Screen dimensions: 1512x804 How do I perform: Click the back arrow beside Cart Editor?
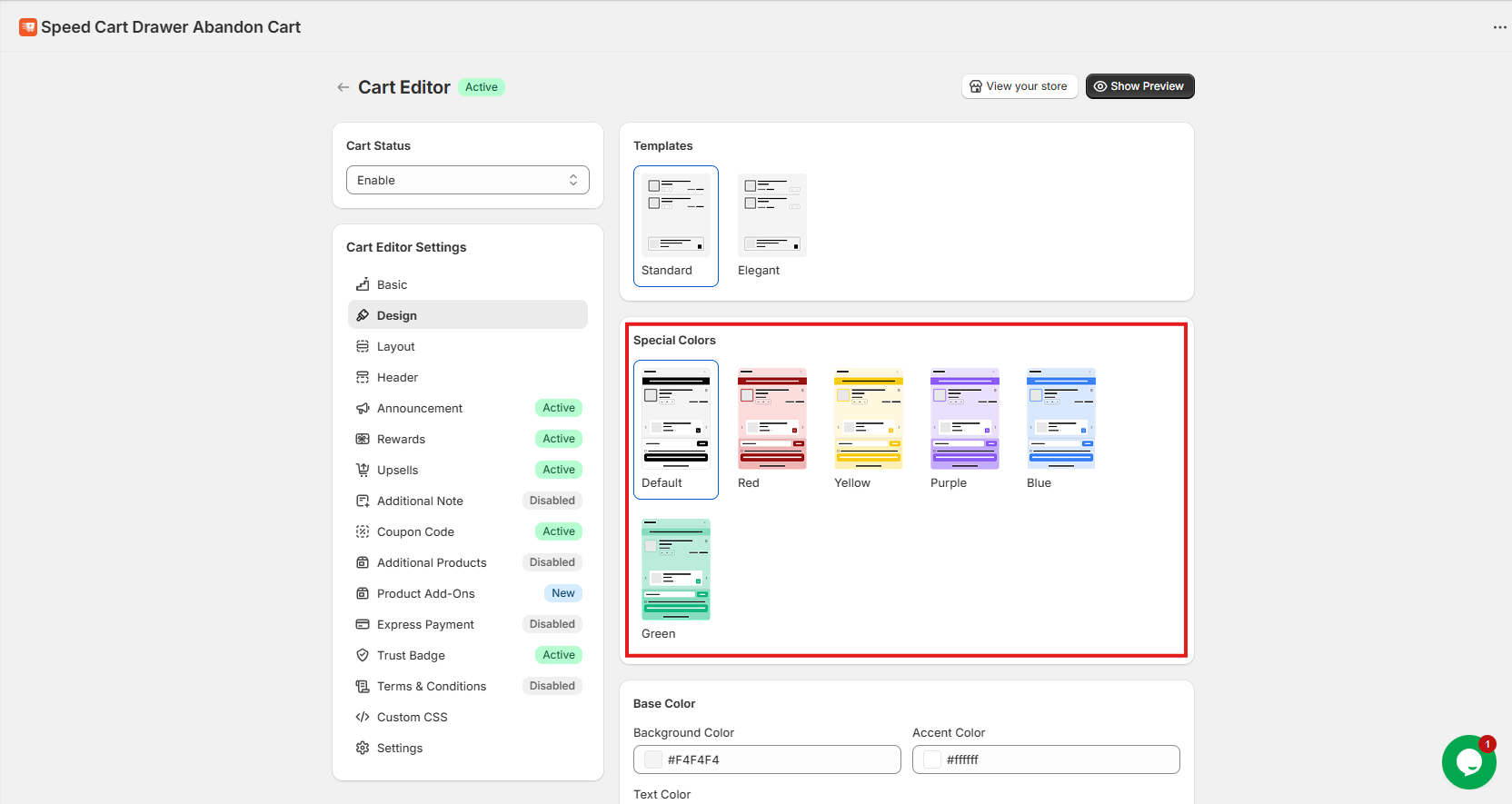tap(343, 87)
